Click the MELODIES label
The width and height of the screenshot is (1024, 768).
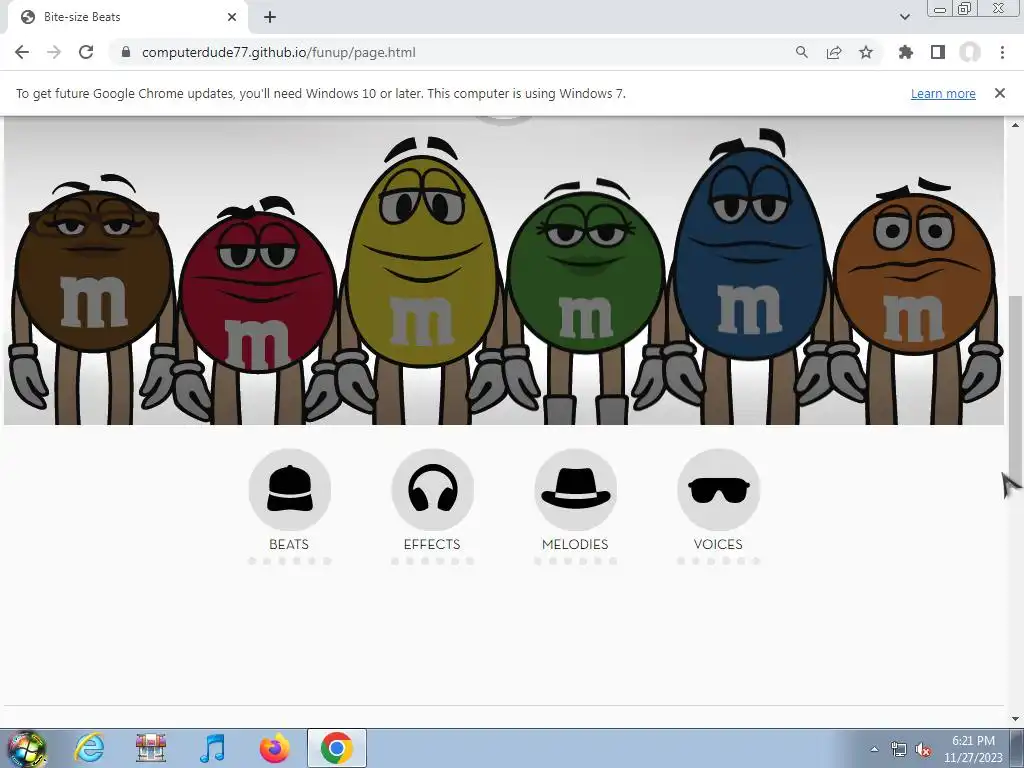[575, 544]
